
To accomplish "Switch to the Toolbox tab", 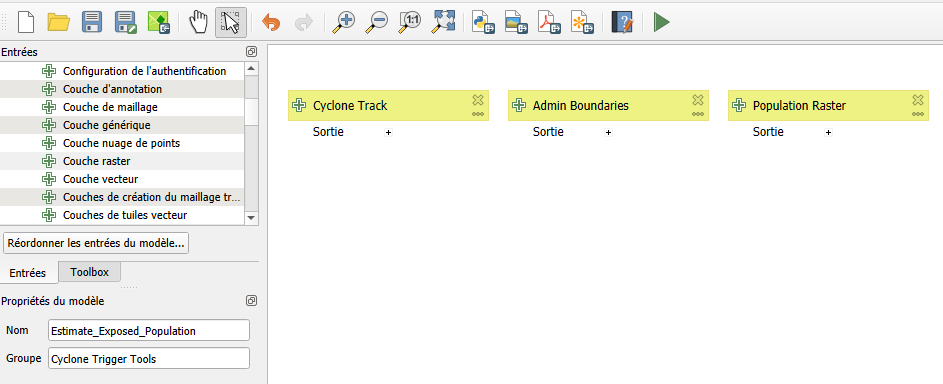I will click(90, 272).
